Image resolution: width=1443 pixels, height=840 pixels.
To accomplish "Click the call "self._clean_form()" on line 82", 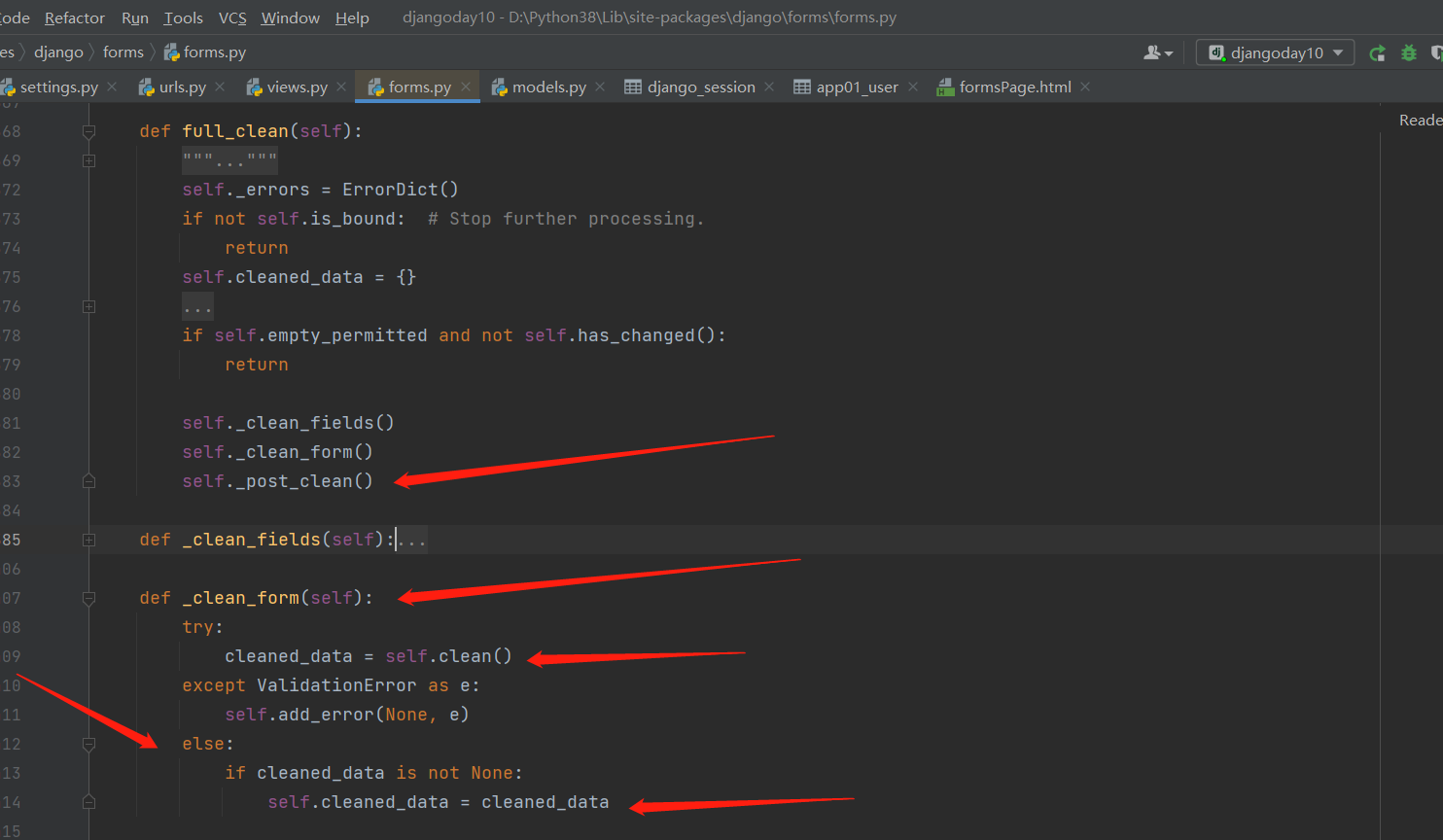I will pos(277,452).
